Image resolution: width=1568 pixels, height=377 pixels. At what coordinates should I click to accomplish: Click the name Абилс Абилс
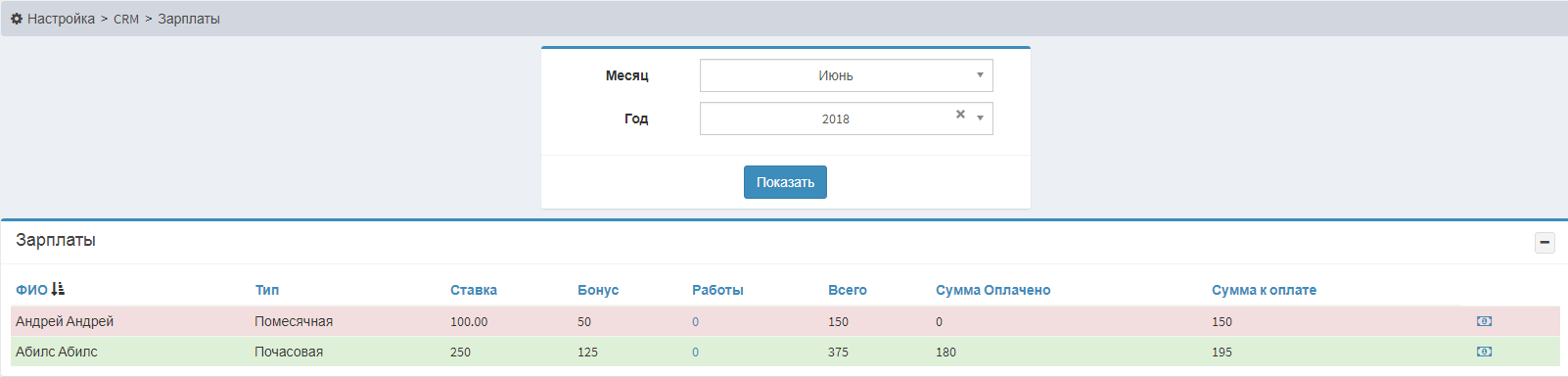57,352
